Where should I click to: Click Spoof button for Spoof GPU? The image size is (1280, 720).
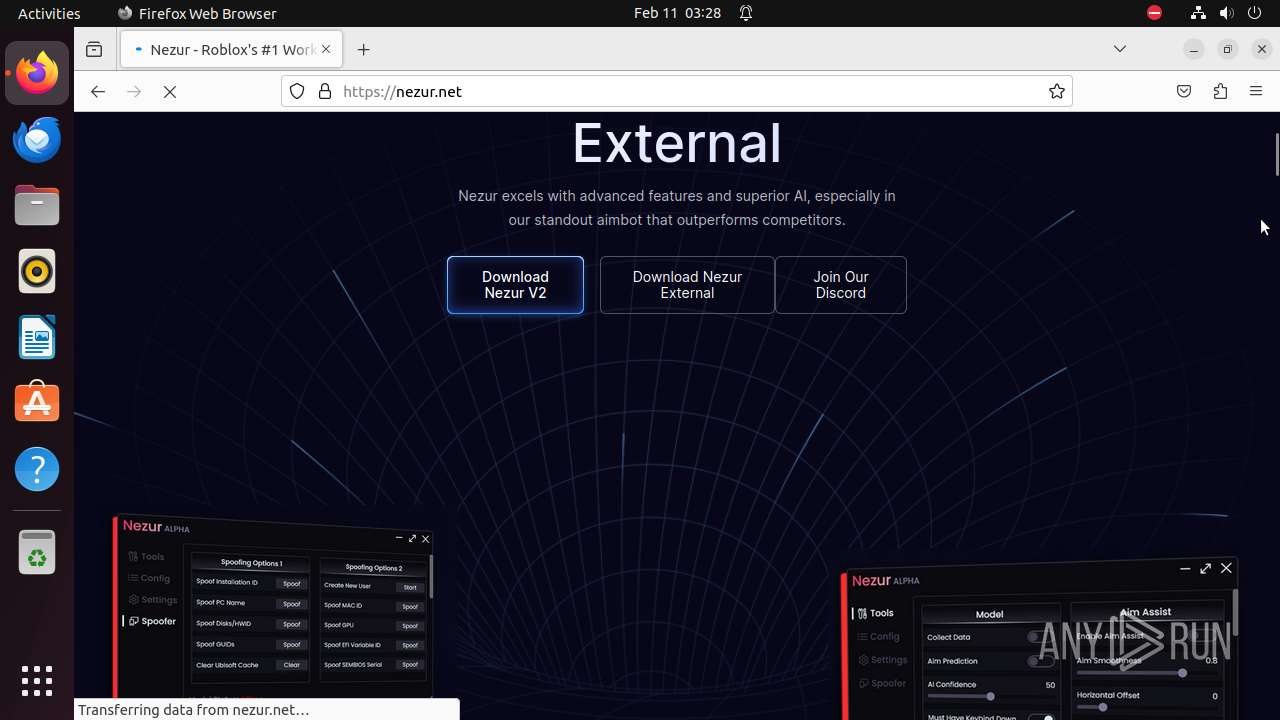pyautogui.click(x=410, y=626)
